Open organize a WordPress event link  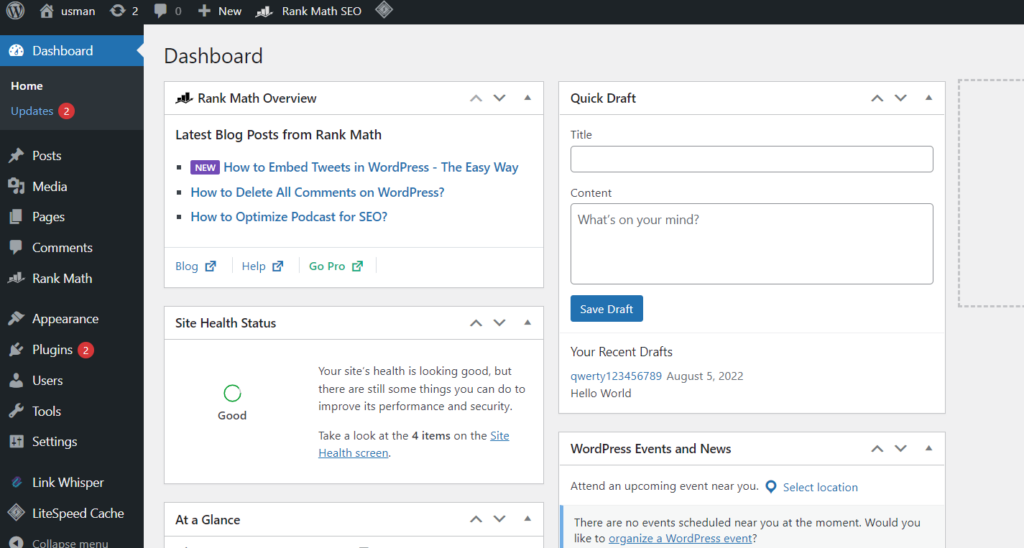[x=680, y=539]
